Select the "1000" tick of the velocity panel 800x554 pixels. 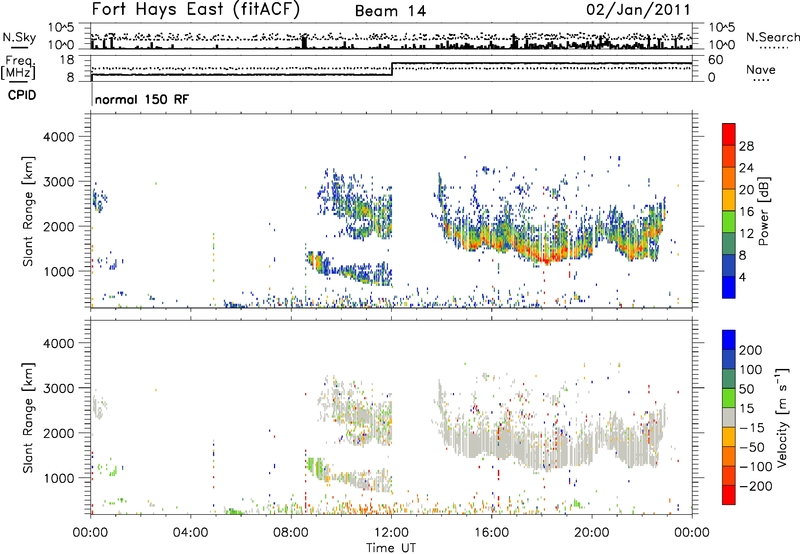tap(58, 478)
